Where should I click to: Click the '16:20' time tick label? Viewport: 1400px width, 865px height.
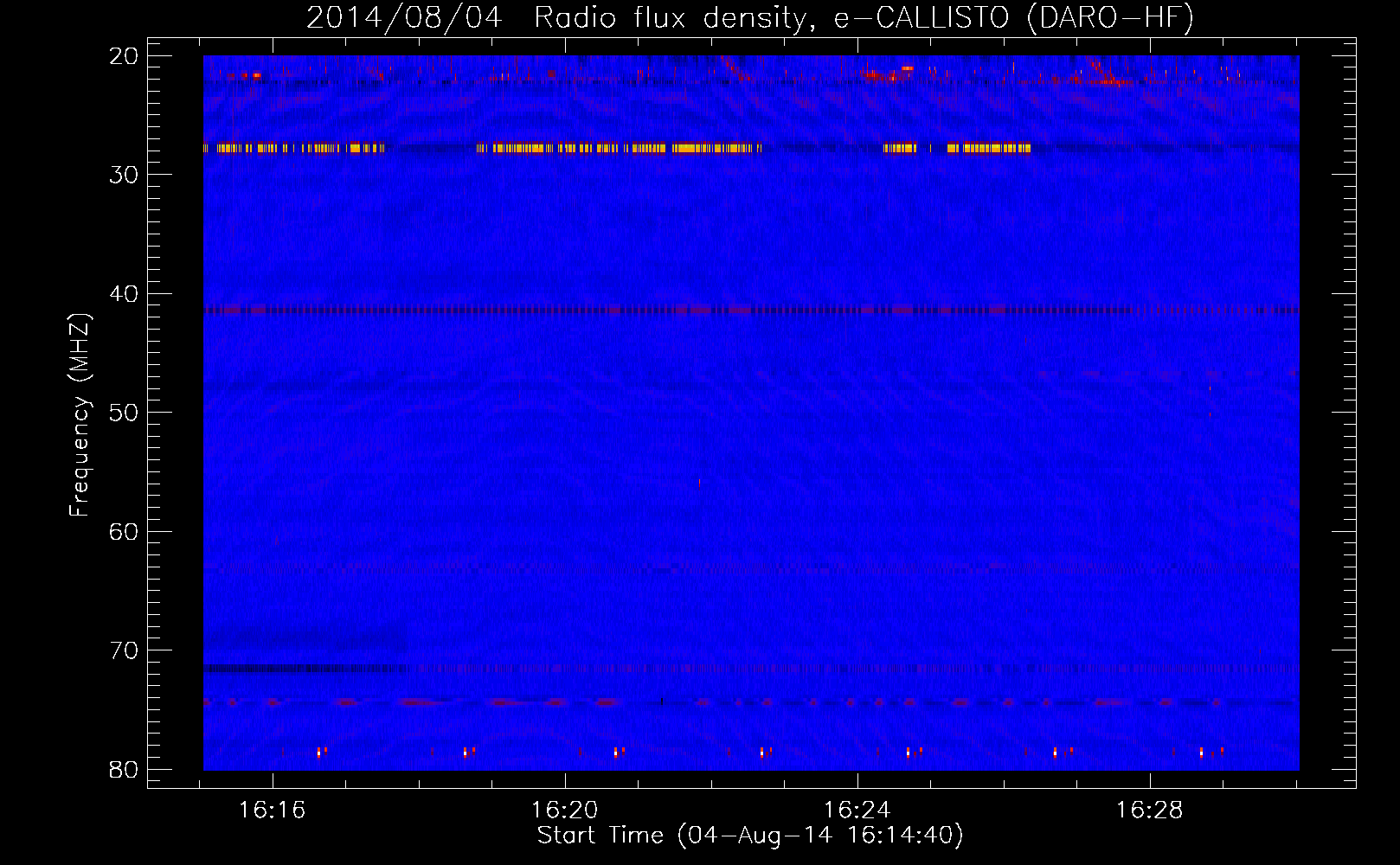(564, 811)
